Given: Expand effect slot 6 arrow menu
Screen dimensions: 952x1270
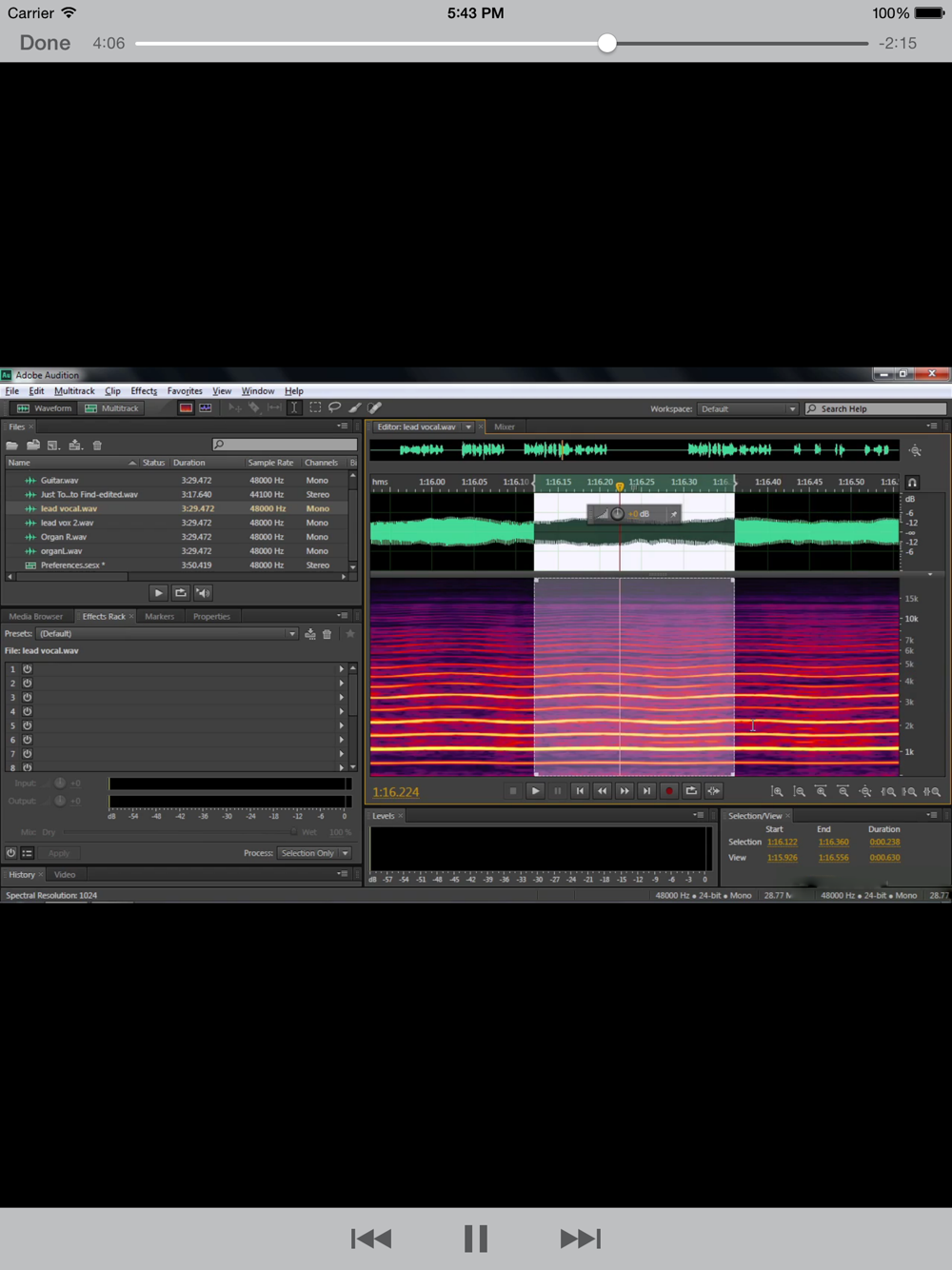Looking at the screenshot, I should coord(341,740).
